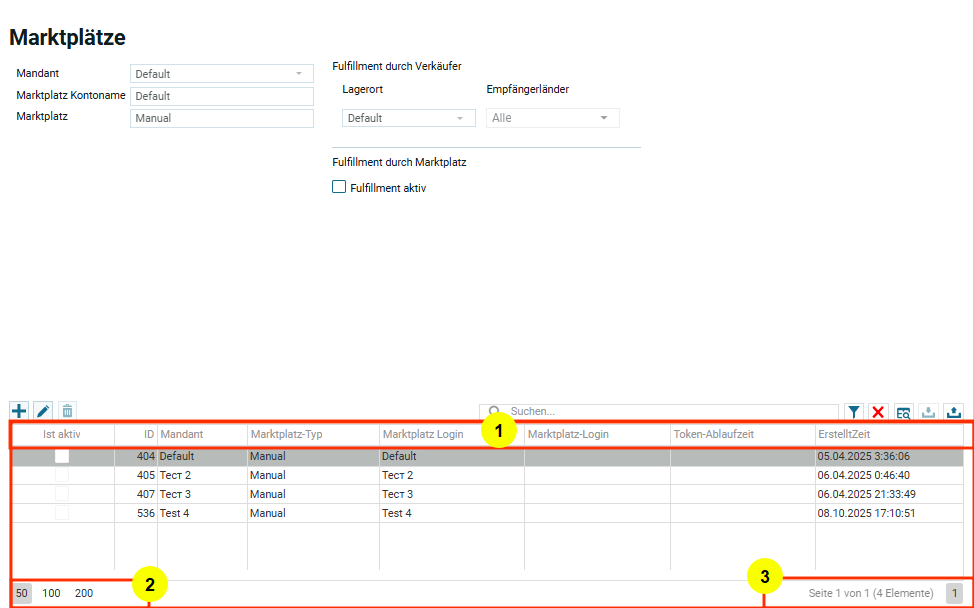Toggle Ist aktiv checkbox for Test 4 row
The height and width of the screenshot is (608, 974).
[x=62, y=513]
